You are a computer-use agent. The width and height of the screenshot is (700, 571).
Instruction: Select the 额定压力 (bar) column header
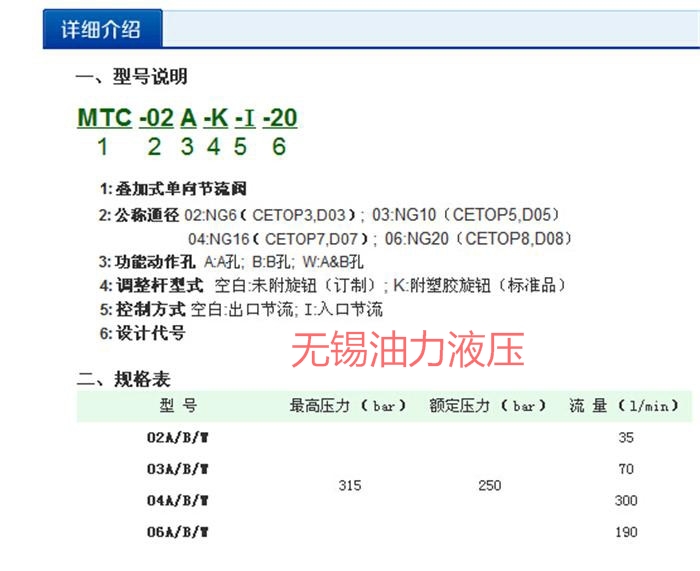click(489, 406)
